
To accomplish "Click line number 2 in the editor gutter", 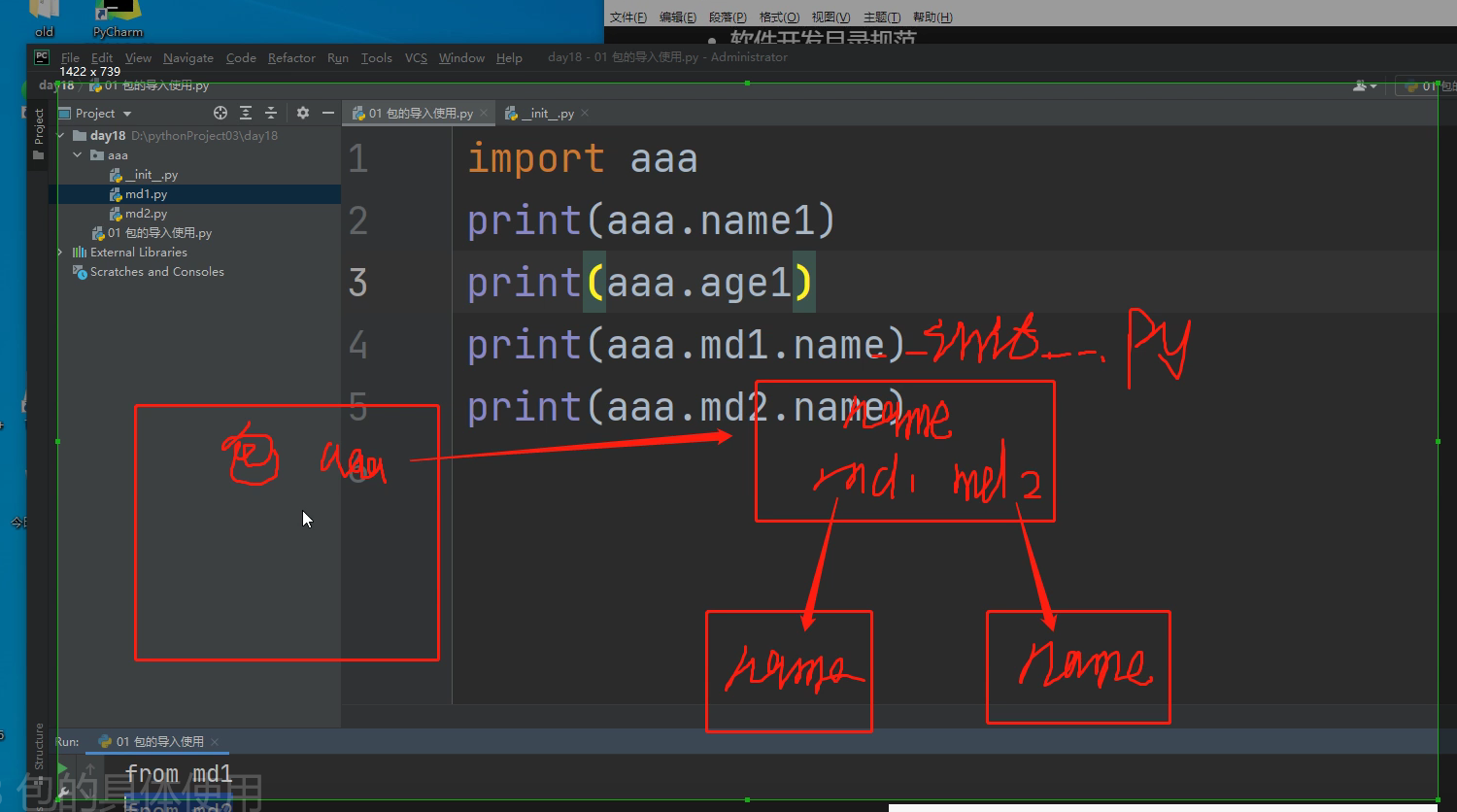I will 358,220.
